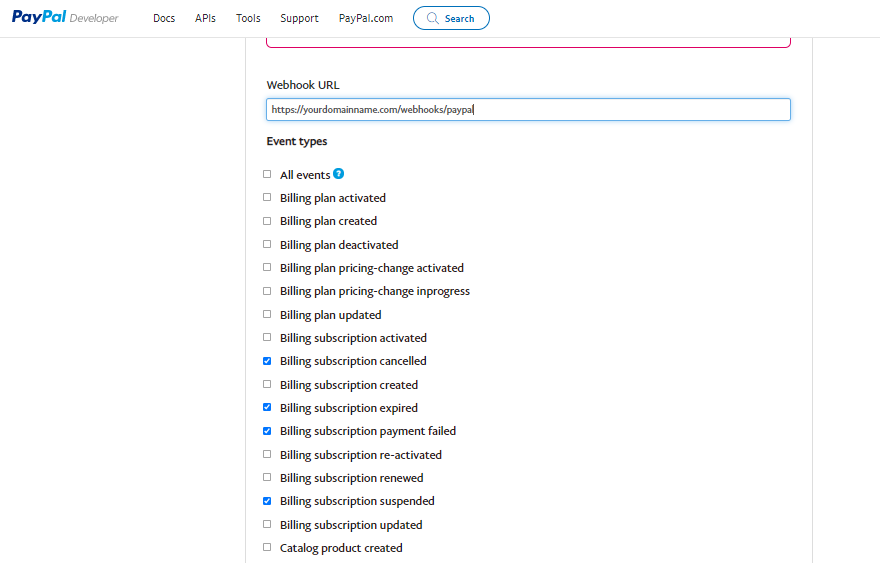Enable Billing plan pricing-change inprogress
This screenshot has width=880, height=563.
click(x=267, y=291)
